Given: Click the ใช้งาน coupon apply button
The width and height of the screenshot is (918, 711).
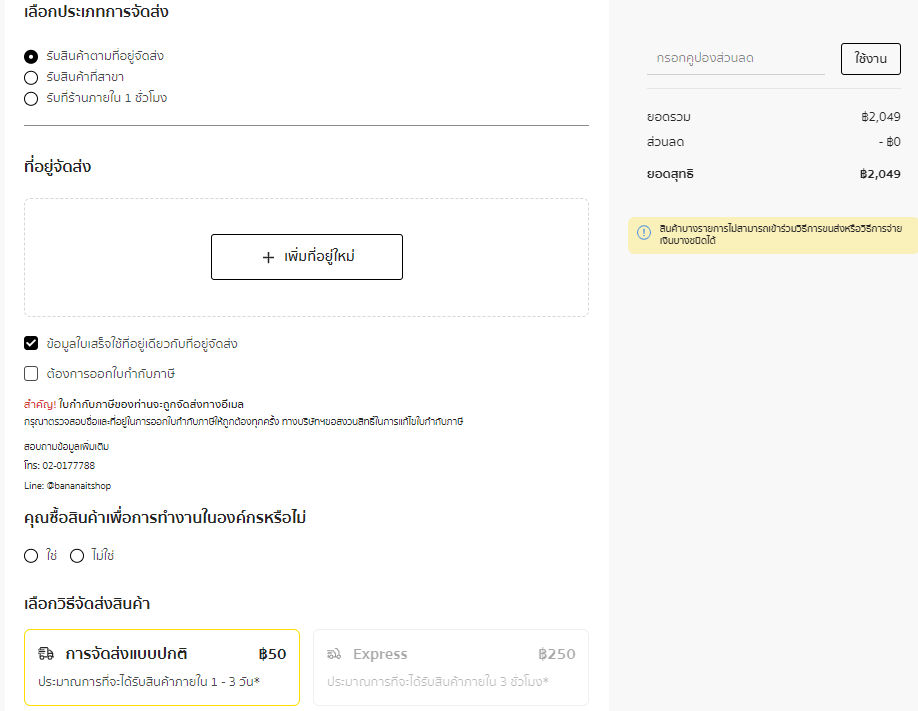Looking at the screenshot, I should pyautogui.click(x=870, y=59).
